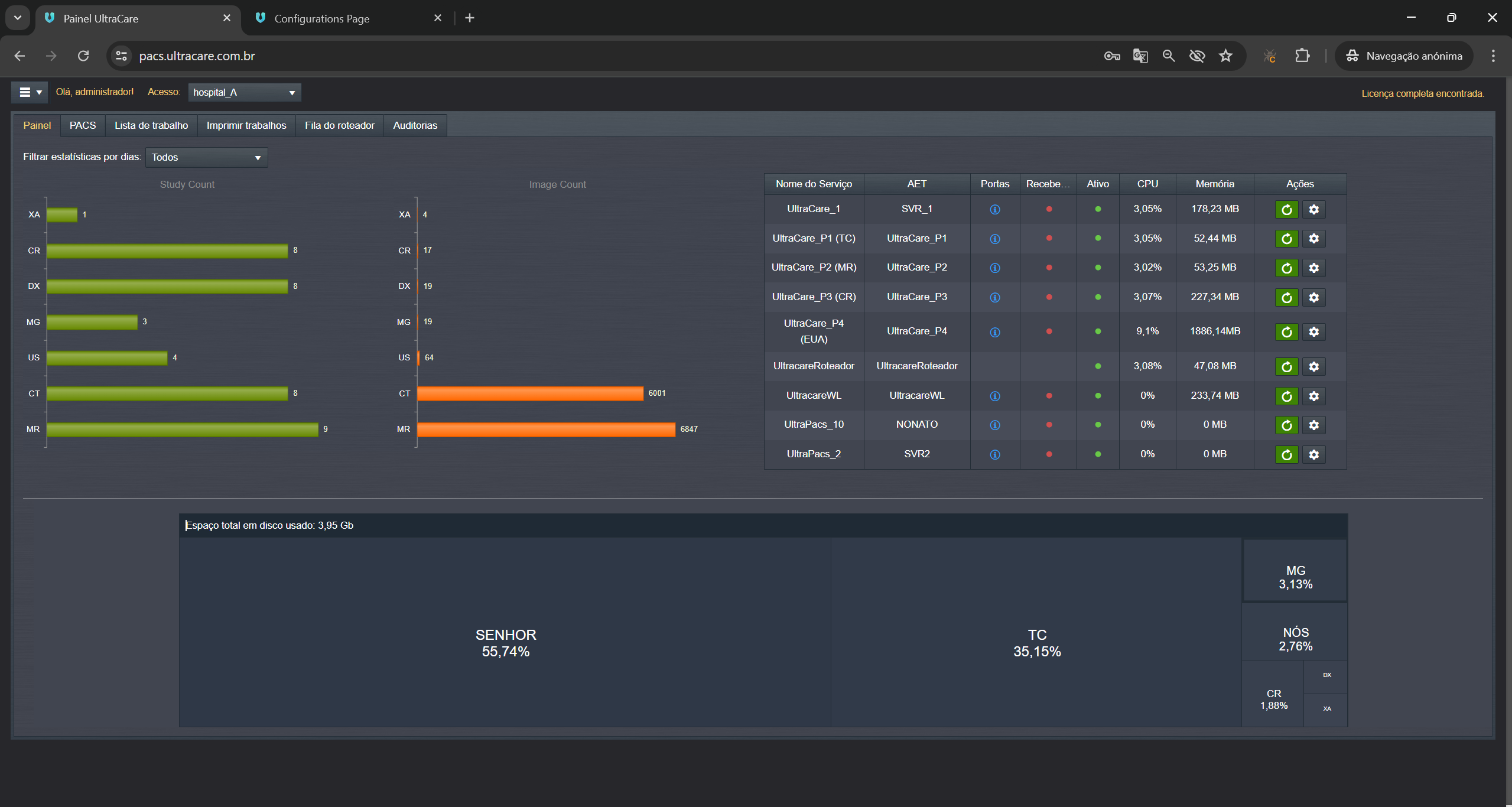Select the TC 35,15% disk usage block

pyautogui.click(x=1036, y=643)
